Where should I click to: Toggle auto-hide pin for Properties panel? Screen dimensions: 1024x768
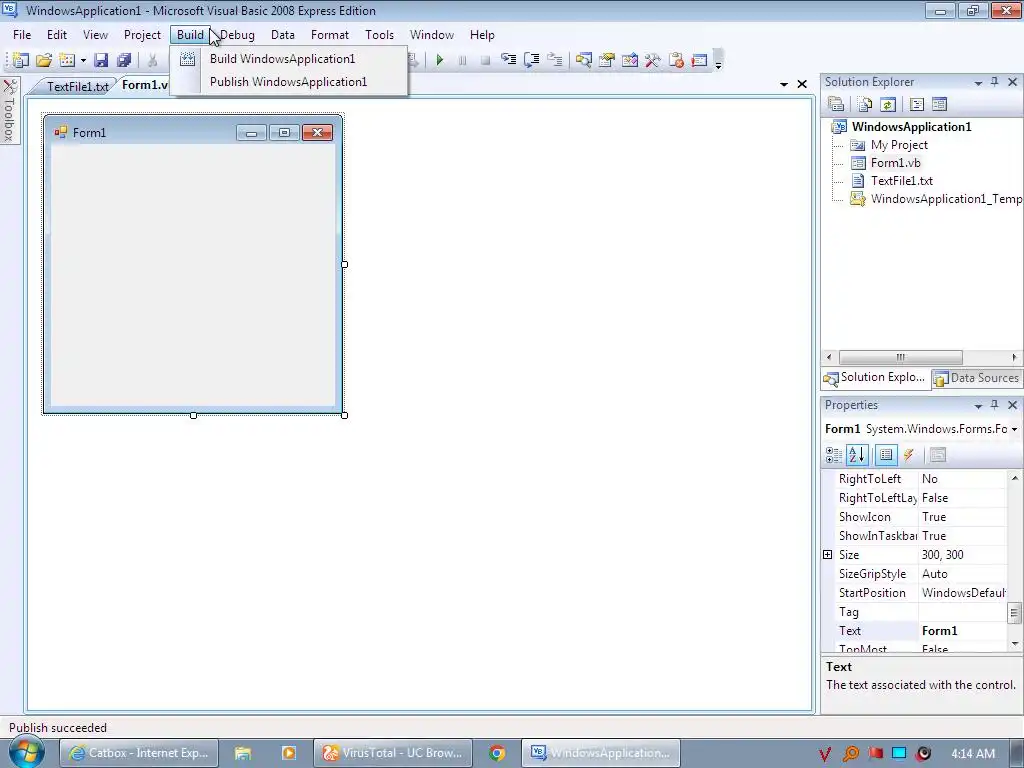995,405
